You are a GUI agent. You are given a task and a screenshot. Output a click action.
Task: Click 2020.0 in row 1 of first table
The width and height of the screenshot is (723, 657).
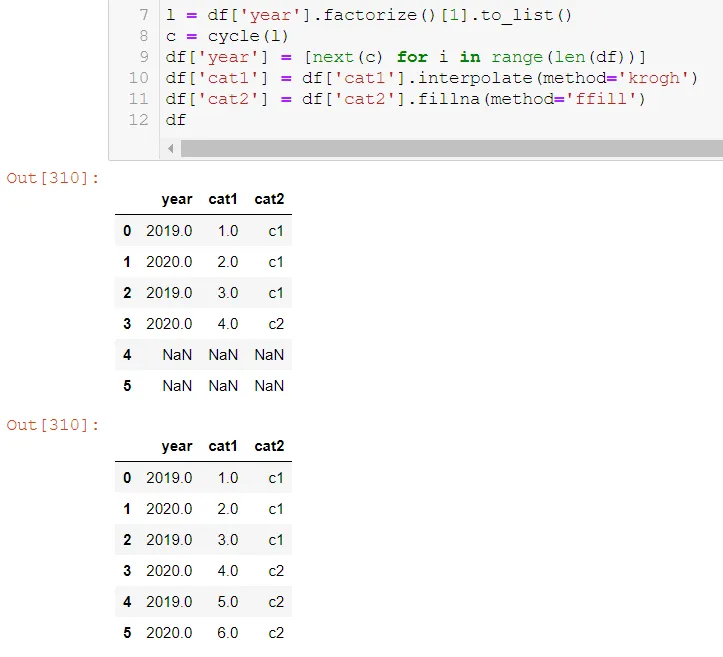[169, 262]
